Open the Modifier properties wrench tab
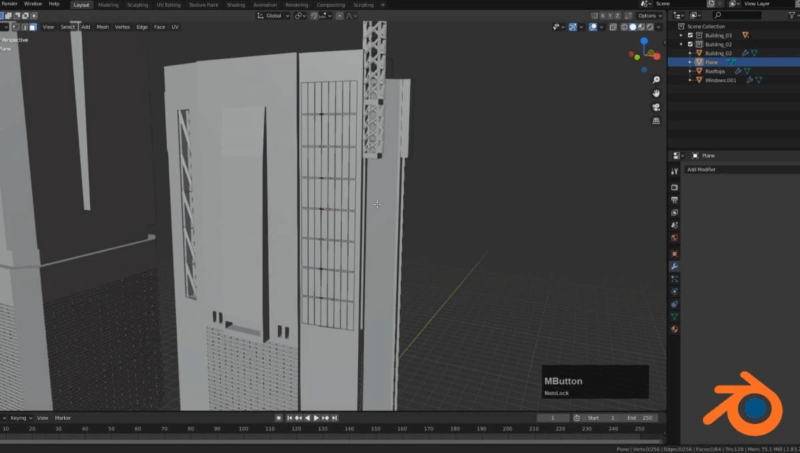Image resolution: width=800 pixels, height=453 pixels. point(675,267)
